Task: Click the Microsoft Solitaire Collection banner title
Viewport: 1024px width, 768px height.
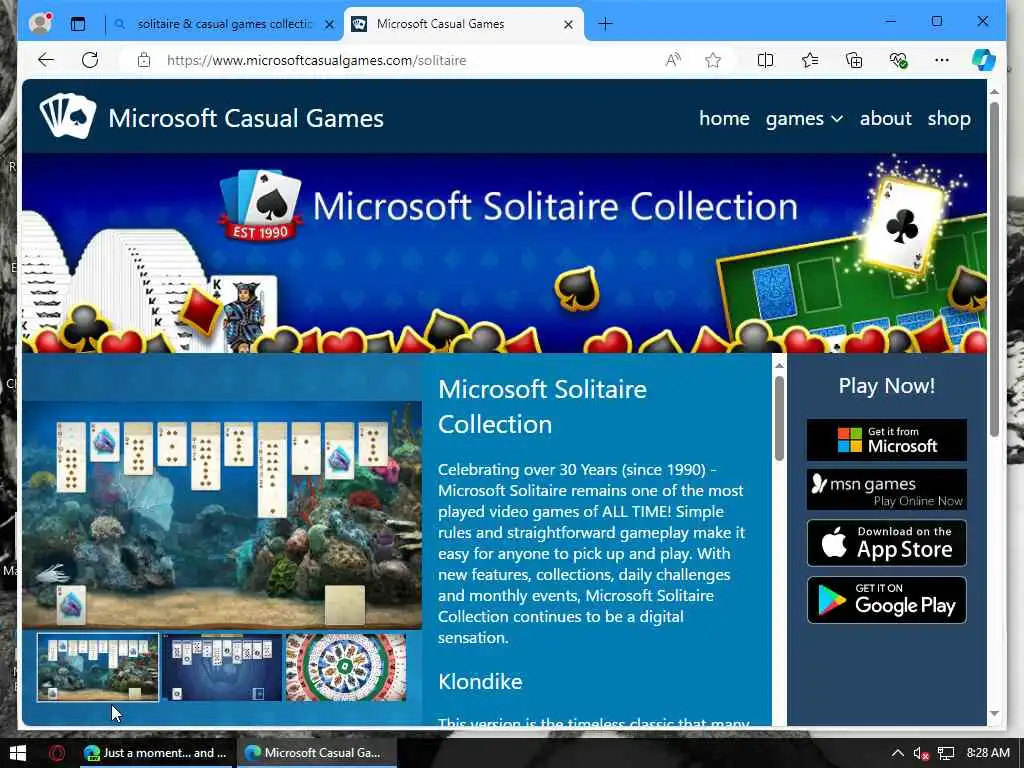Action: point(555,206)
